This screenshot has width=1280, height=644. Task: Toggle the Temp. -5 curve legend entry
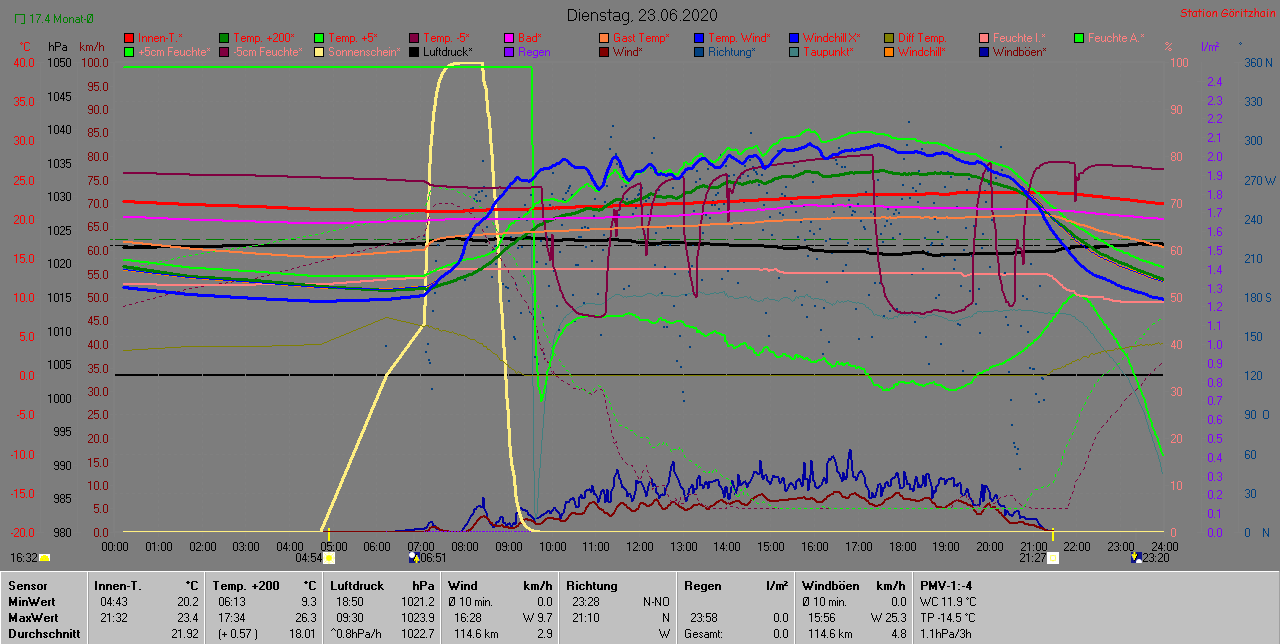pyautogui.click(x=440, y=38)
